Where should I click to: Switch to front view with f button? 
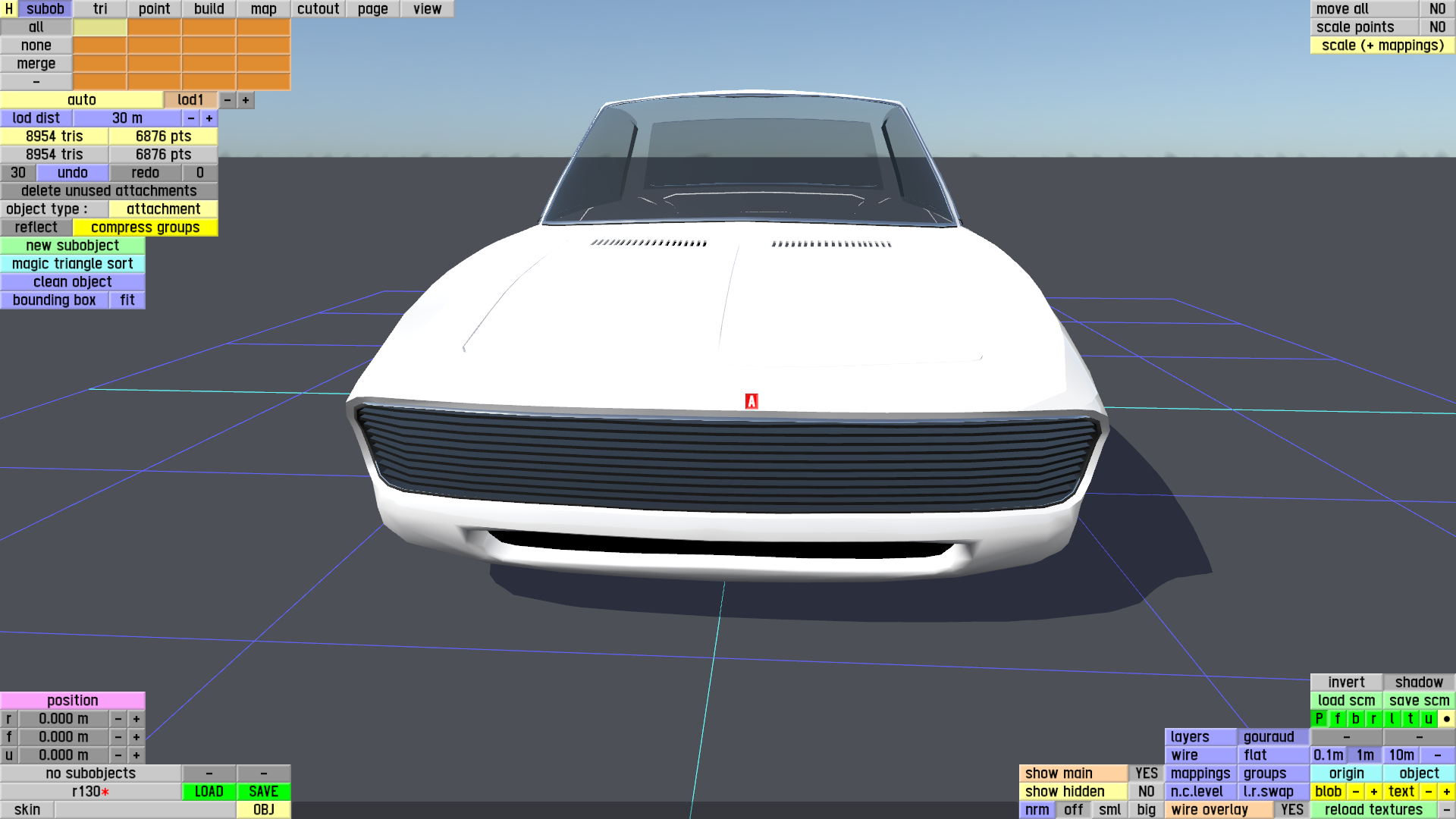tap(1338, 719)
